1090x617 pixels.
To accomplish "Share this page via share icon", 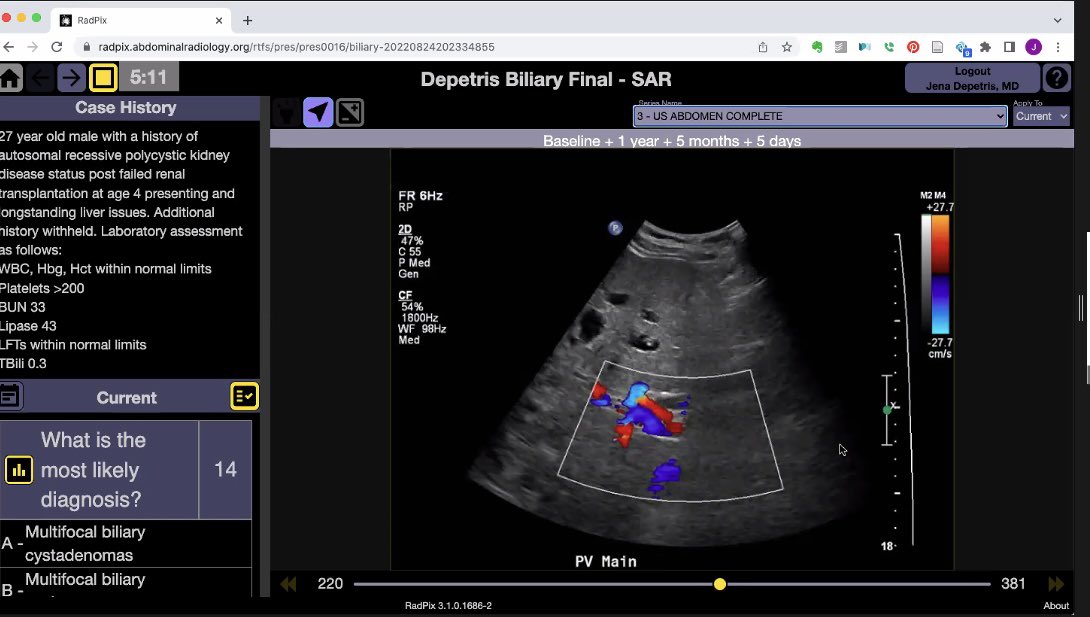I will pyautogui.click(x=763, y=47).
